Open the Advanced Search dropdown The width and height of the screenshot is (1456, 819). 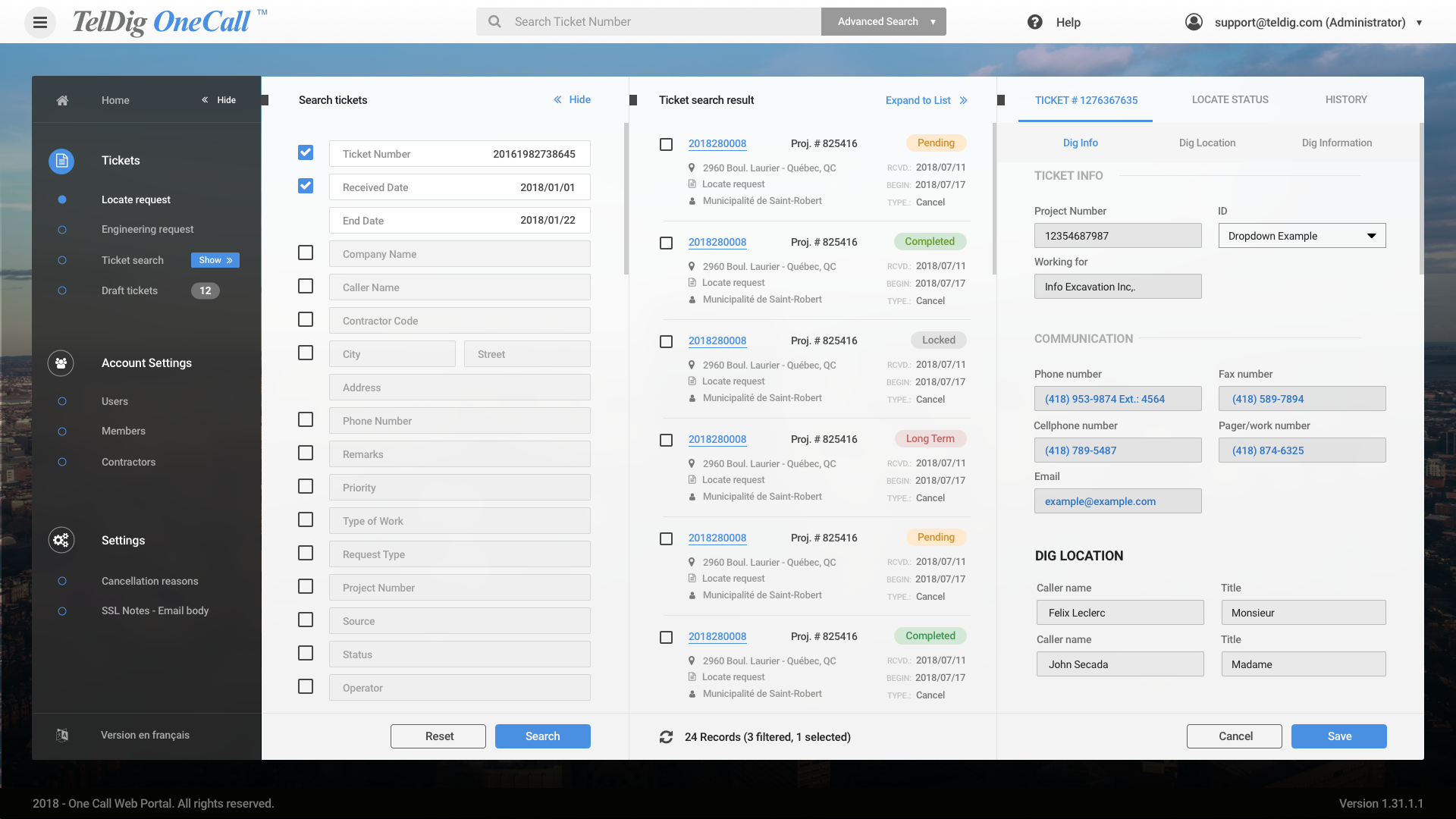point(933,22)
